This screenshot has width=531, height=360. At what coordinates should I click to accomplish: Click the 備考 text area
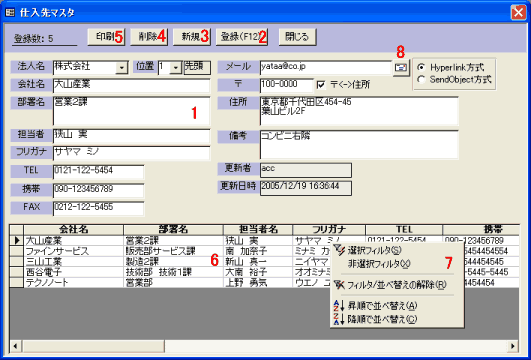tap(359, 144)
